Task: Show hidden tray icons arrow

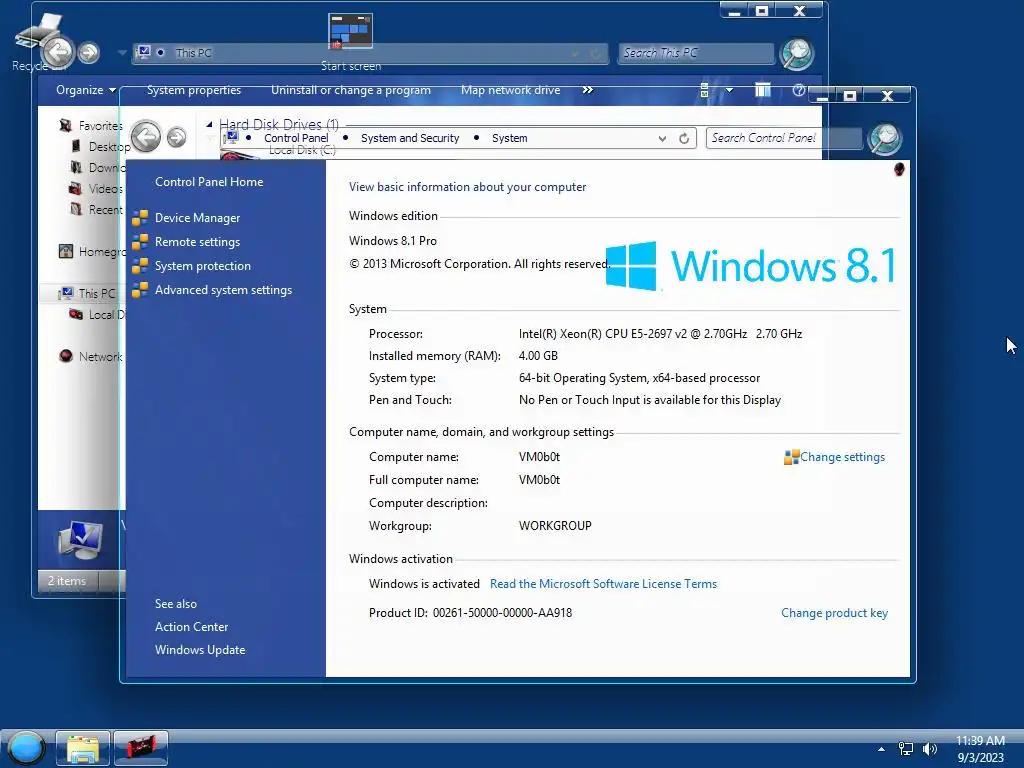Action: coord(882,749)
